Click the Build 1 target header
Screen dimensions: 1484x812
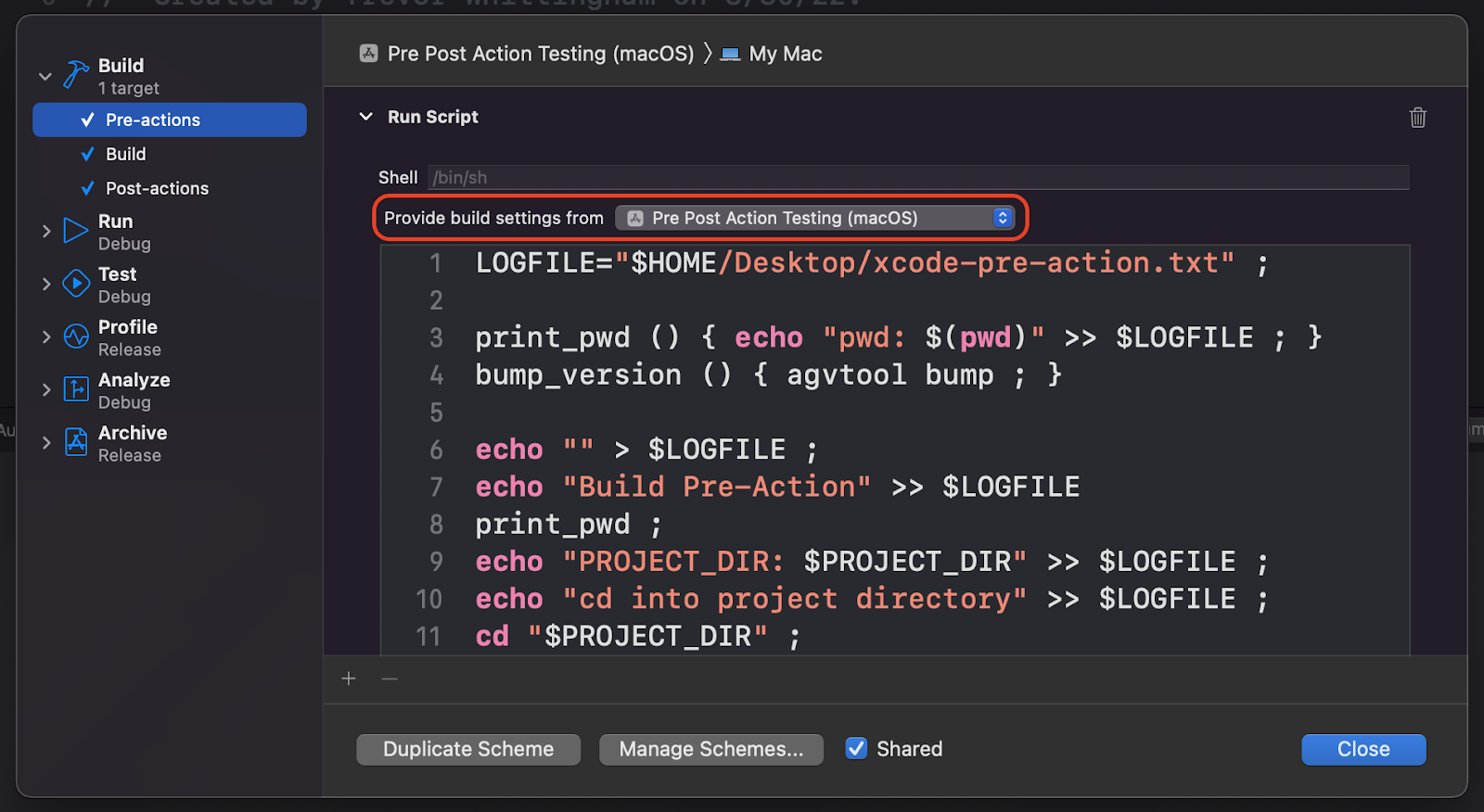coord(128,76)
